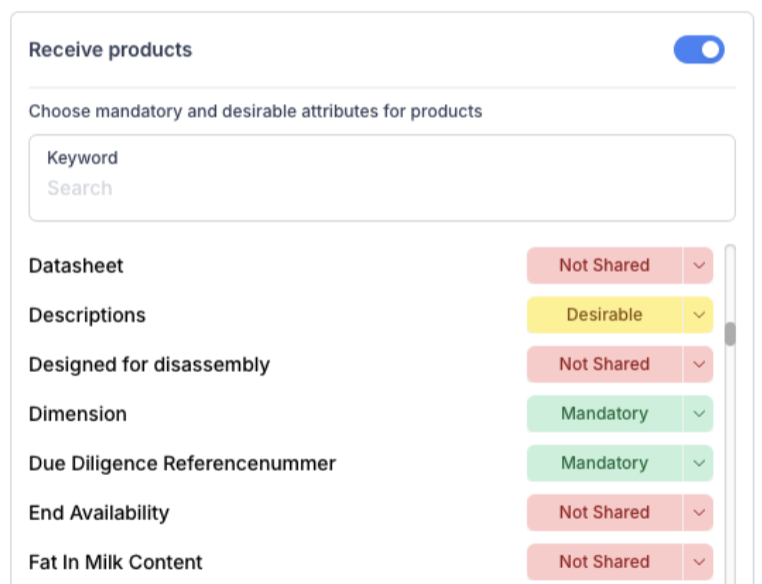Image resolution: width=762 pixels, height=584 pixels.
Task: Click the Dimension chevron dropdown arrow
Action: [698, 414]
